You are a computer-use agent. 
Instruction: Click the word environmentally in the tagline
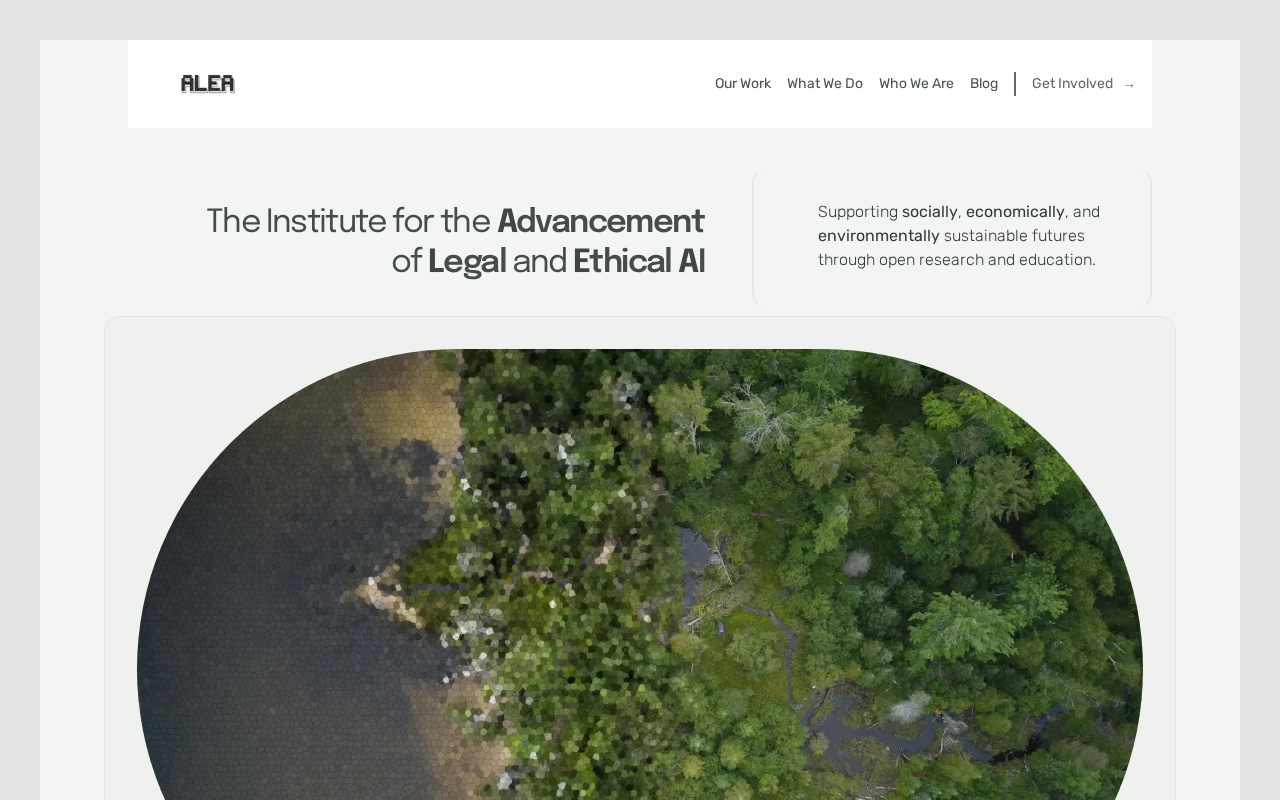pos(879,236)
